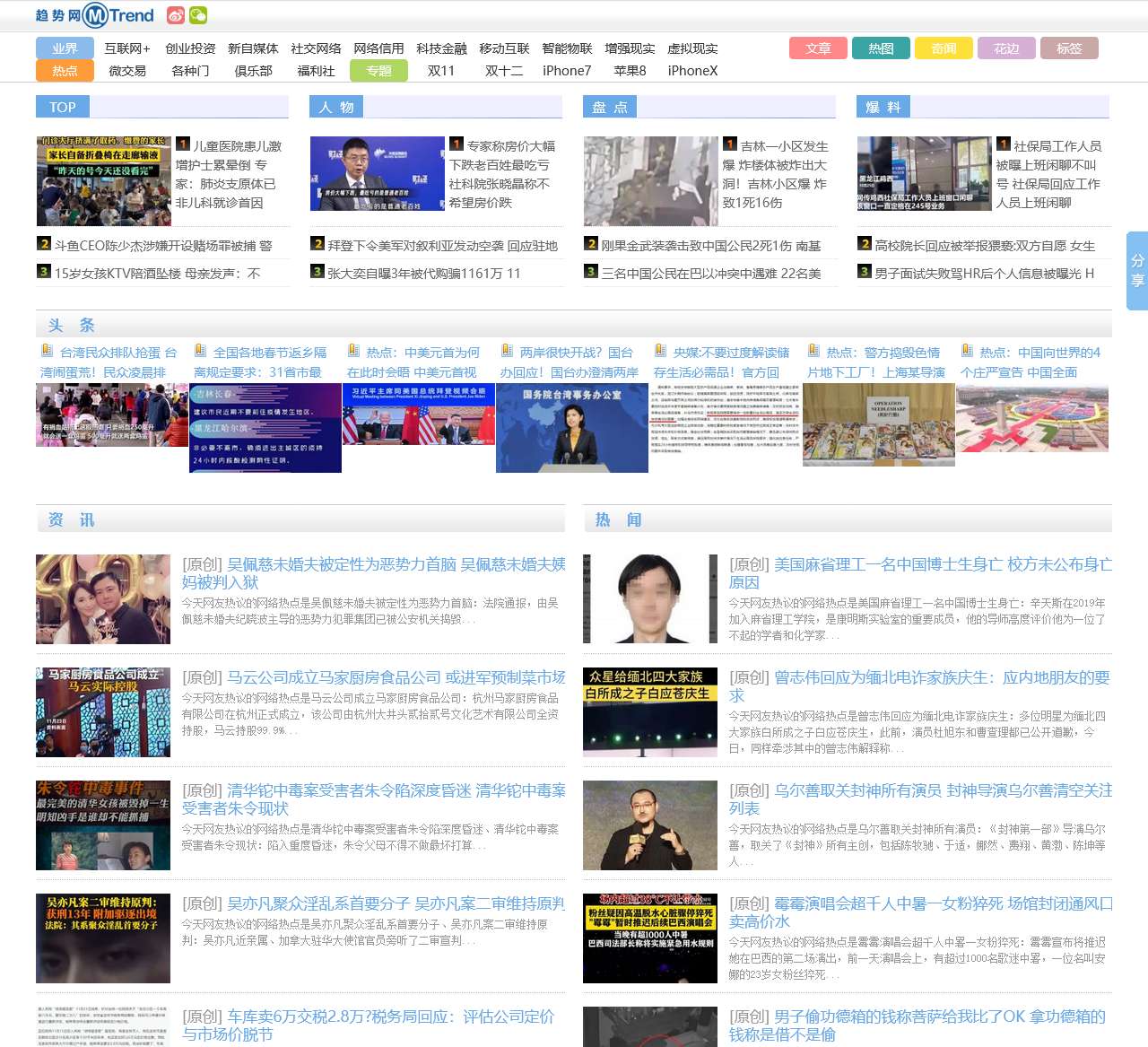1148x1047 pixels.
Task: Read the 15岁女孩KTV陪酒坠楼 story
Action: click(158, 273)
